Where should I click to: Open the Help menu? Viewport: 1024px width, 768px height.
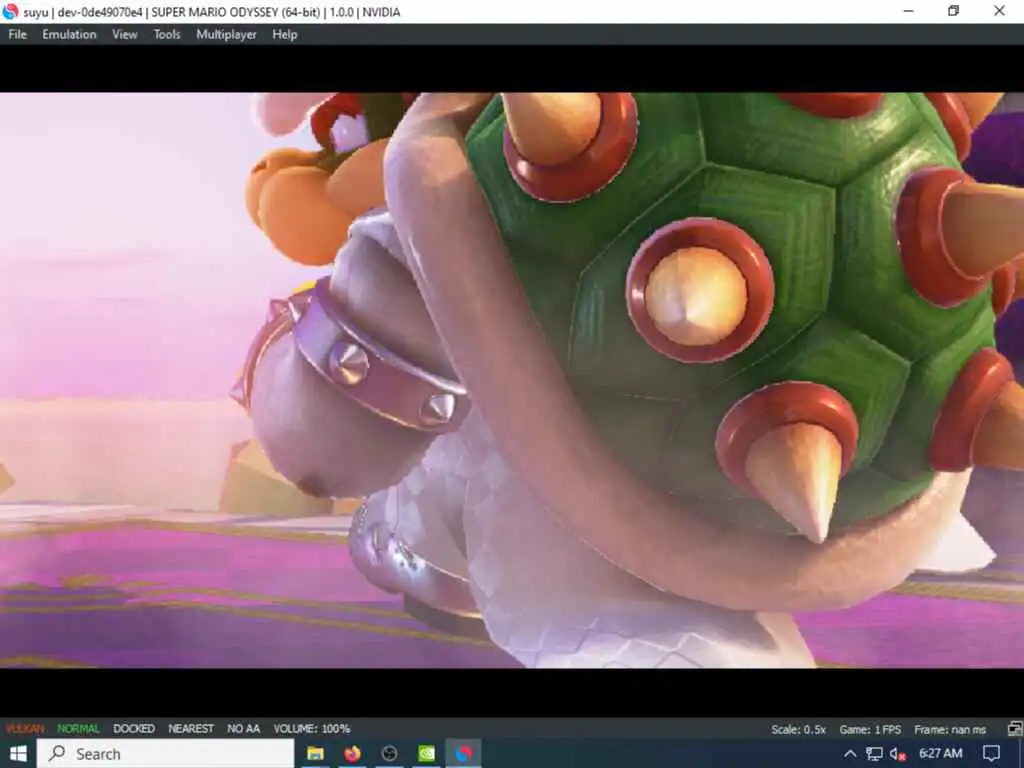[285, 35]
